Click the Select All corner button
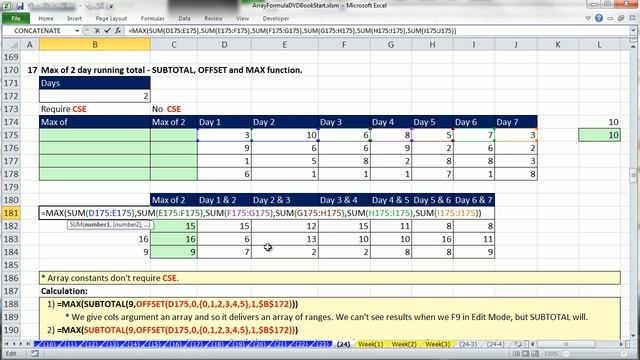 [x=11, y=44]
